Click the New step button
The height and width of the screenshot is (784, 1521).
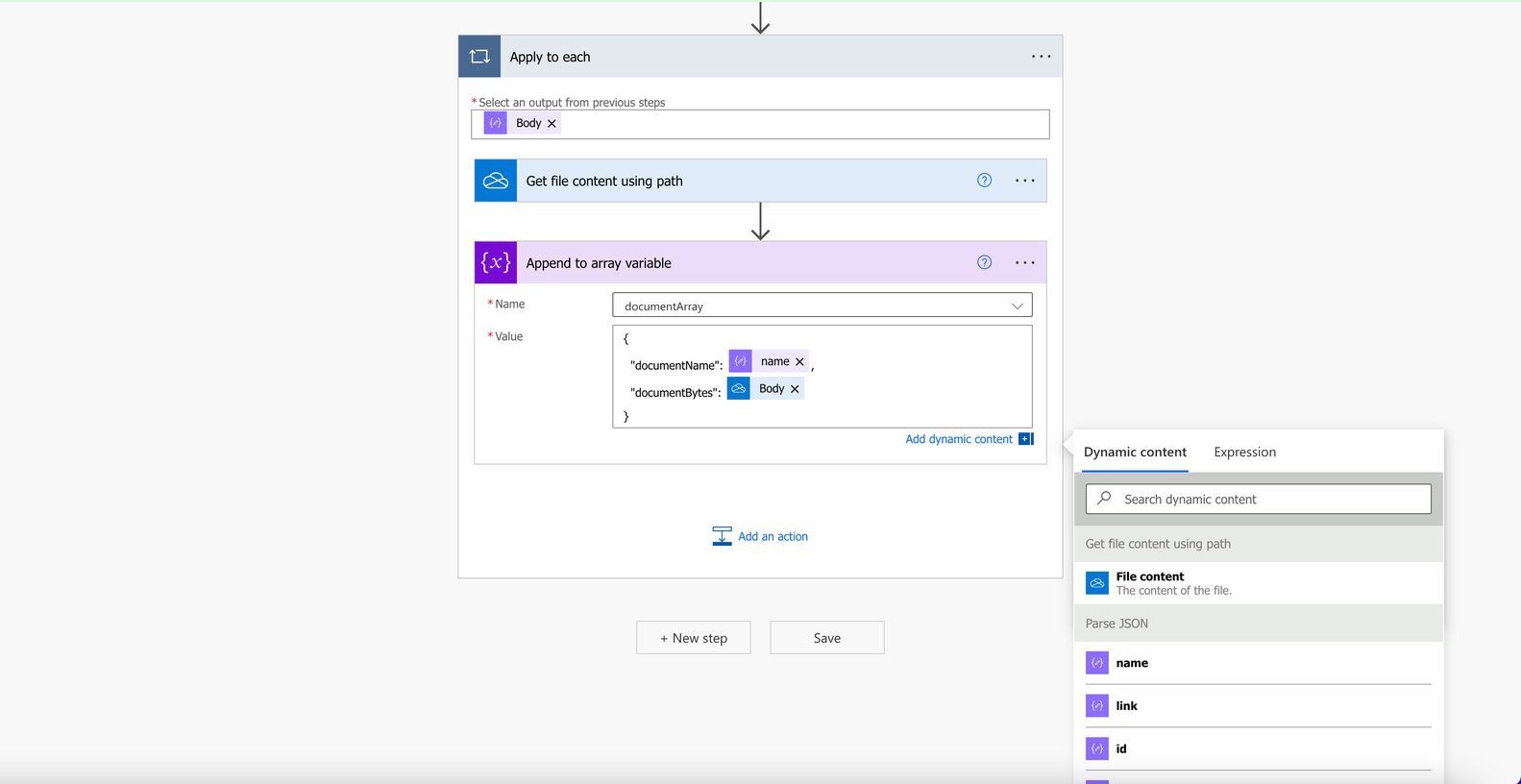pyautogui.click(x=694, y=638)
